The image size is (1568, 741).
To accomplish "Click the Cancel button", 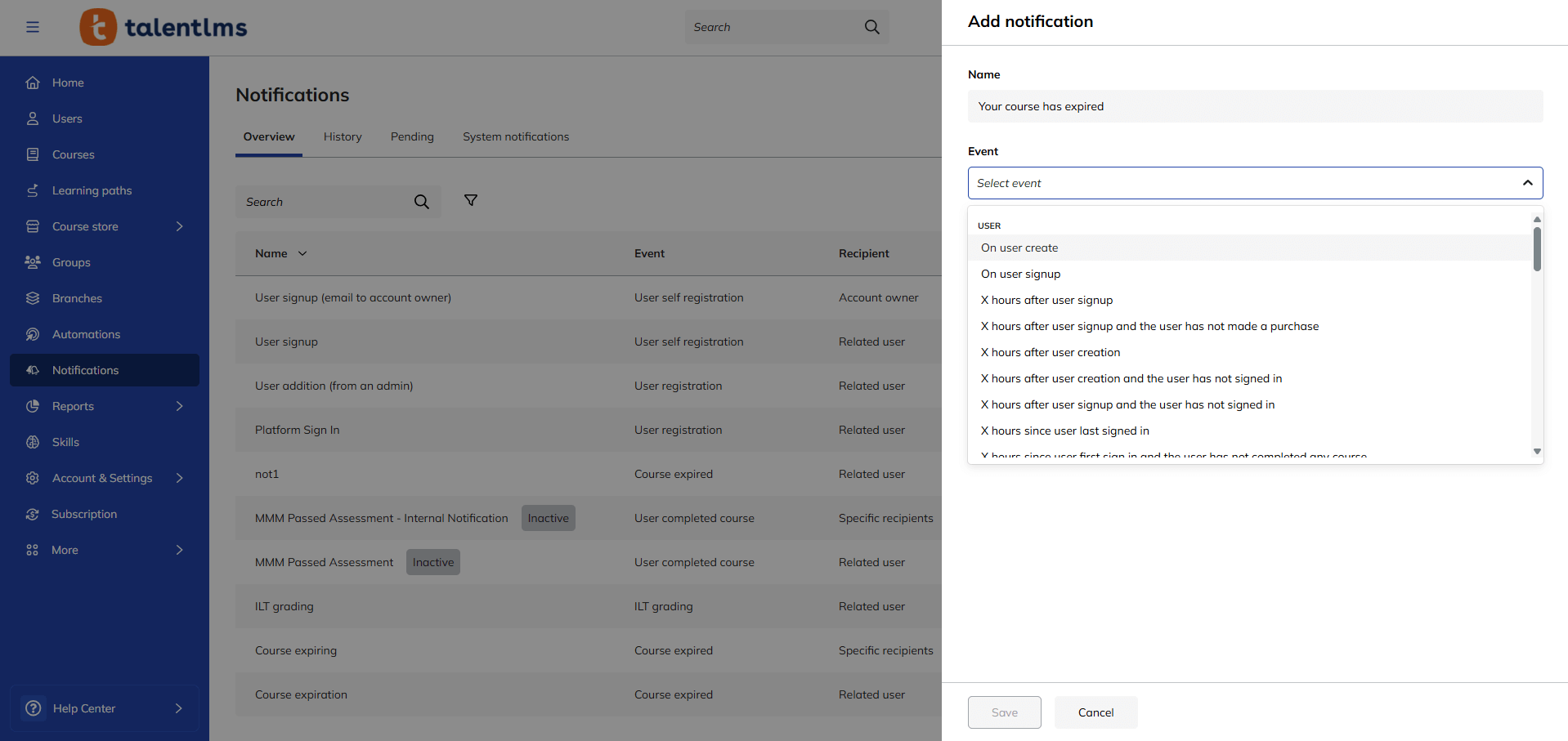I will 1095,712.
